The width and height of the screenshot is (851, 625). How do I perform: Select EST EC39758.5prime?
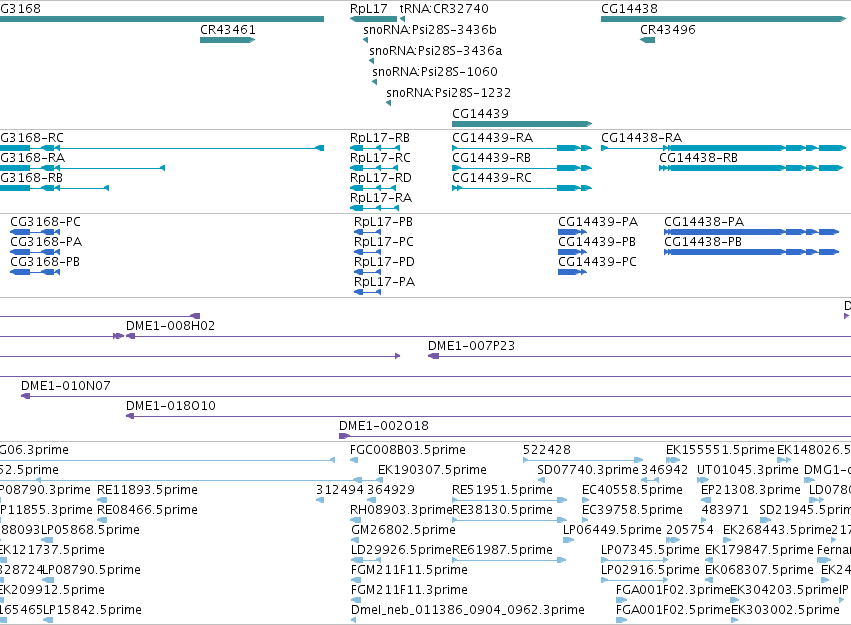[x=632, y=511]
